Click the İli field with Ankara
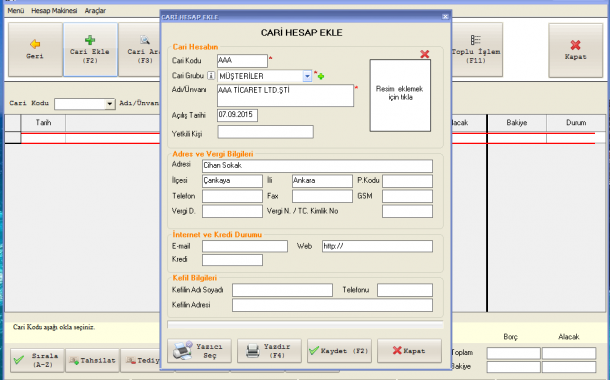The height and width of the screenshot is (380, 610). coord(322,181)
